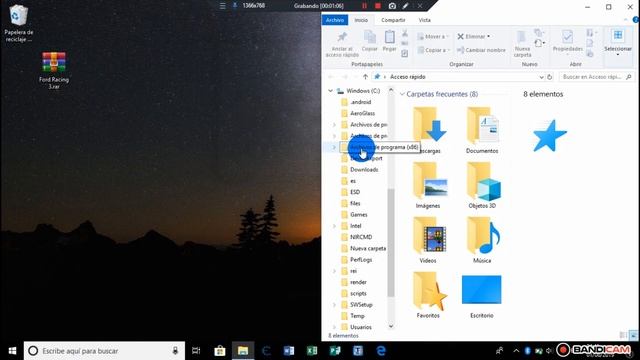Expand the rei folder node
The width and height of the screenshot is (640, 360).
click(x=334, y=271)
